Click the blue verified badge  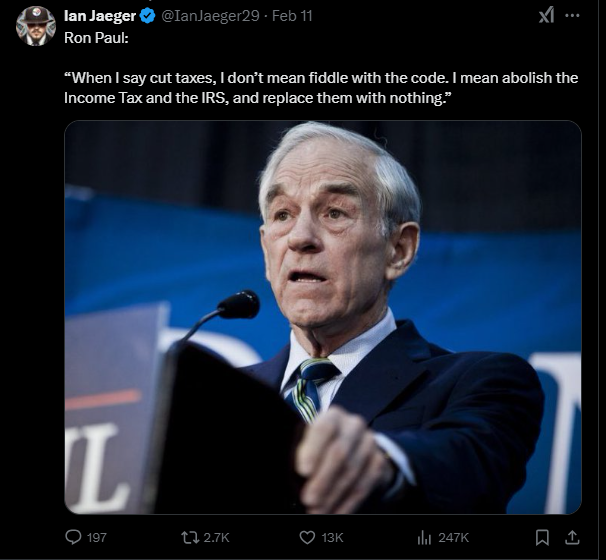(x=147, y=16)
